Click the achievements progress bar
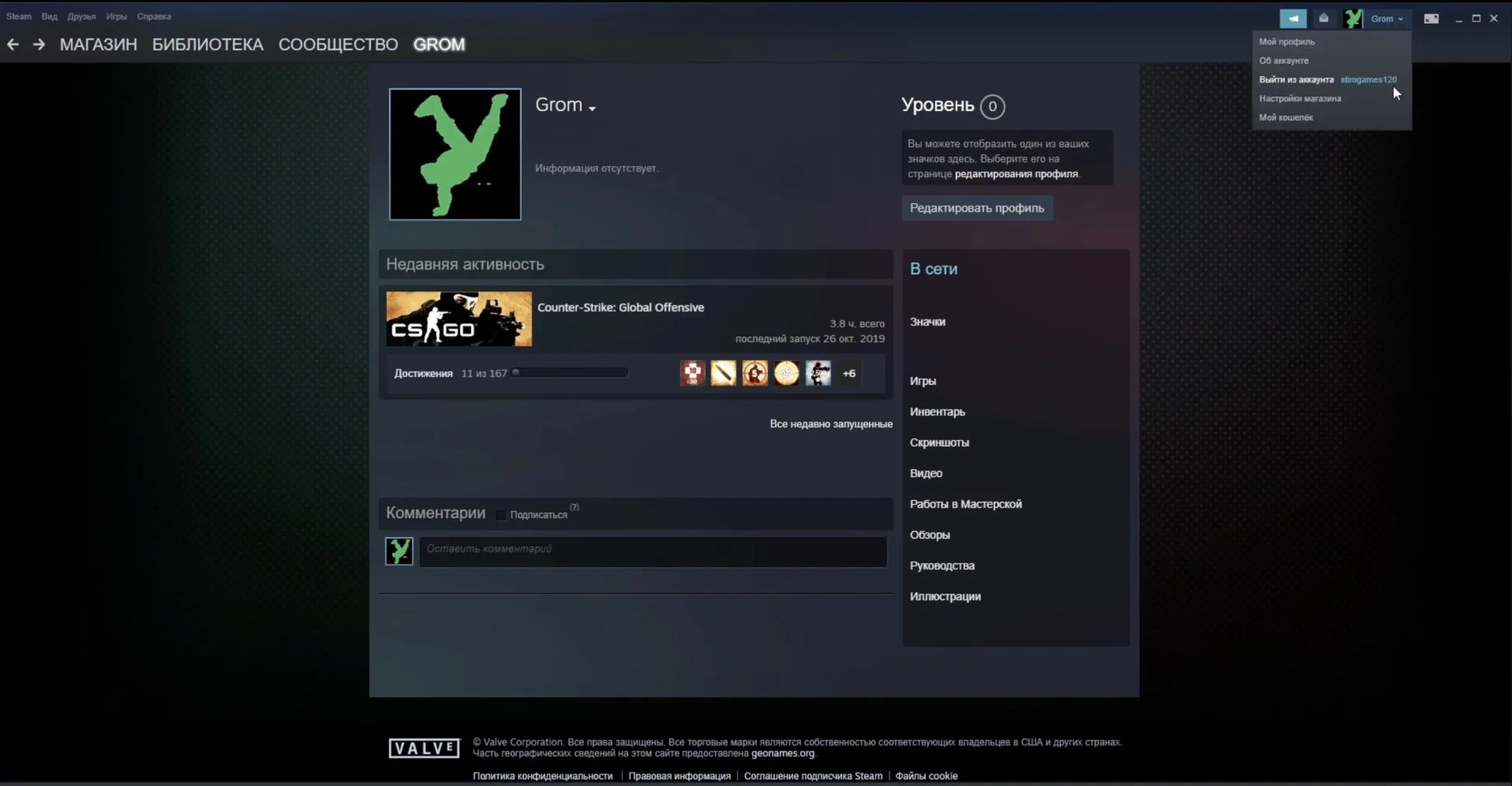1512x786 pixels. (570, 373)
